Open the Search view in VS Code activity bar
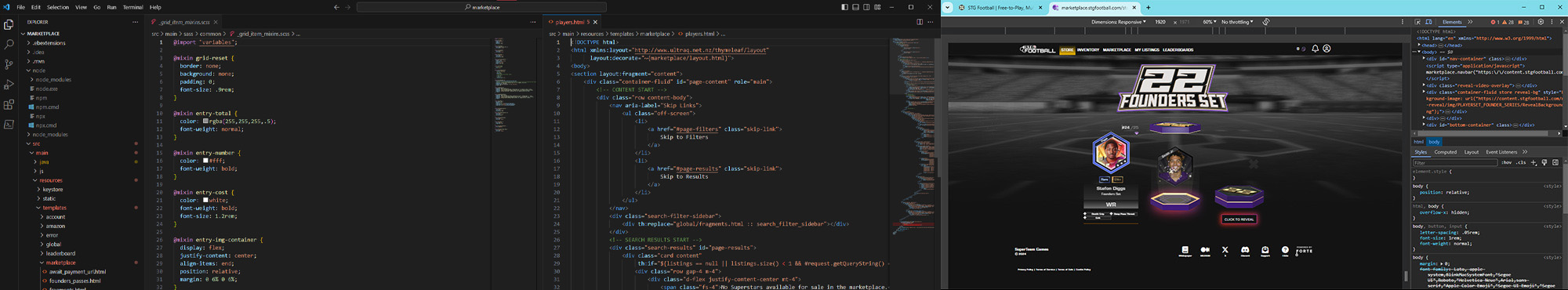The width and height of the screenshot is (1568, 290). (x=9, y=45)
